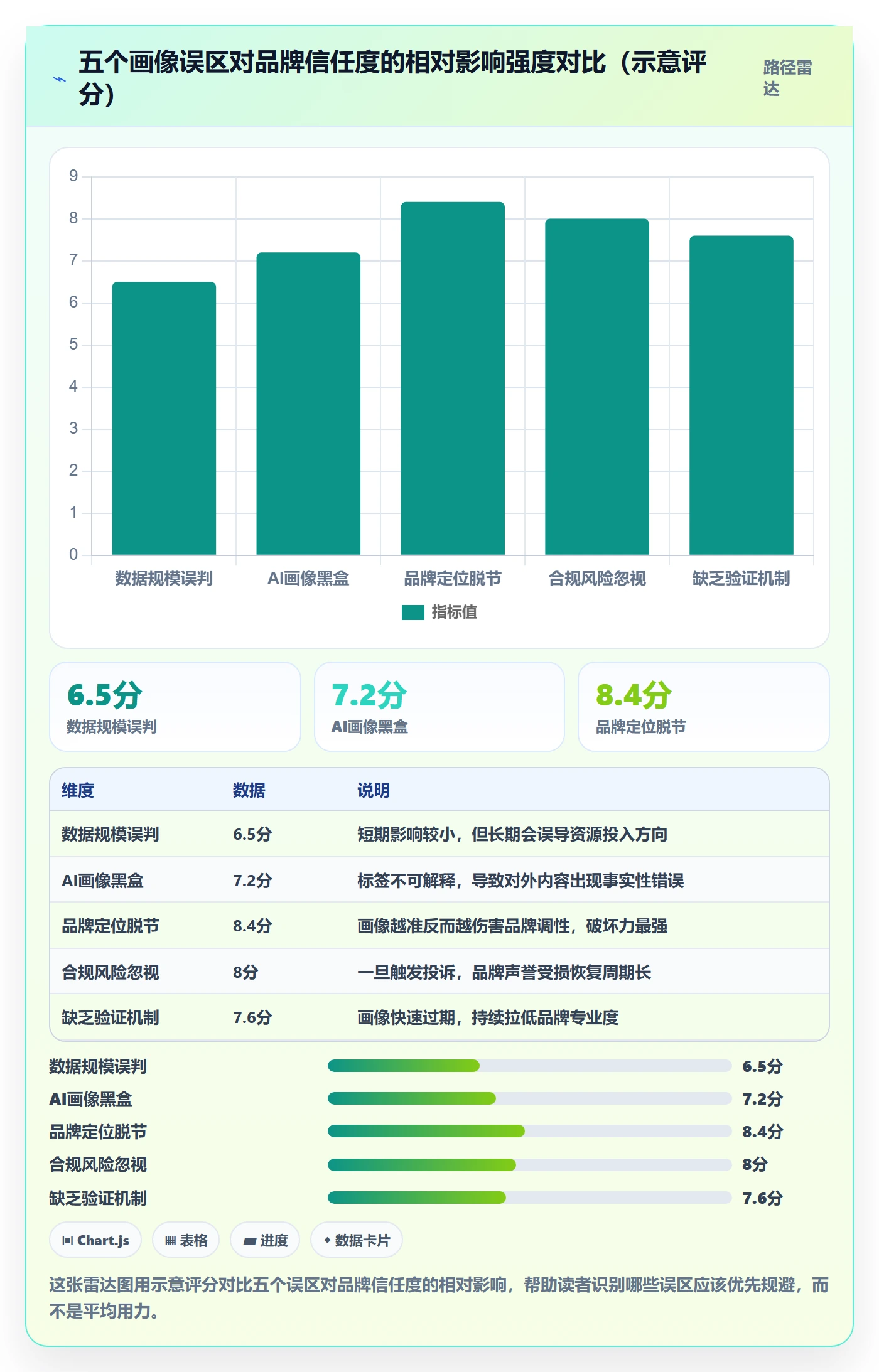Select table row AI画像黑盒
This screenshot has height=1372, width=879.
439,880
